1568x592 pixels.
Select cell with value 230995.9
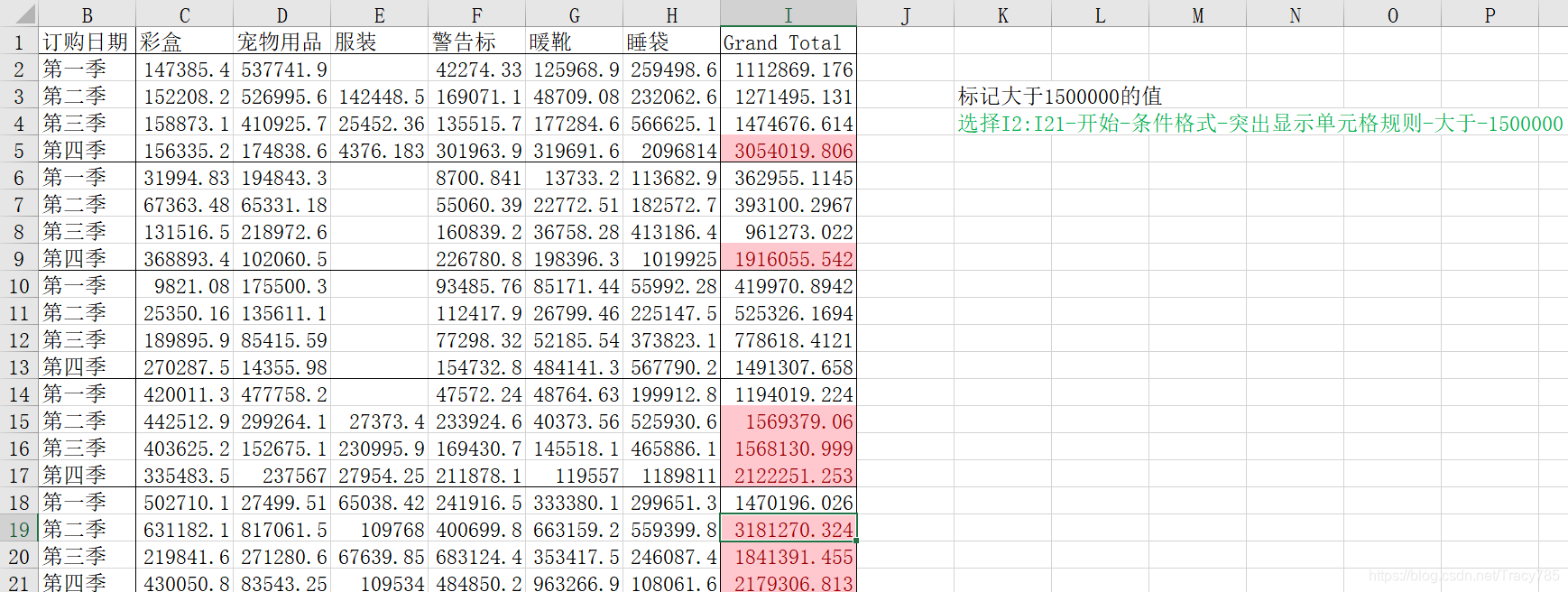[x=380, y=448]
